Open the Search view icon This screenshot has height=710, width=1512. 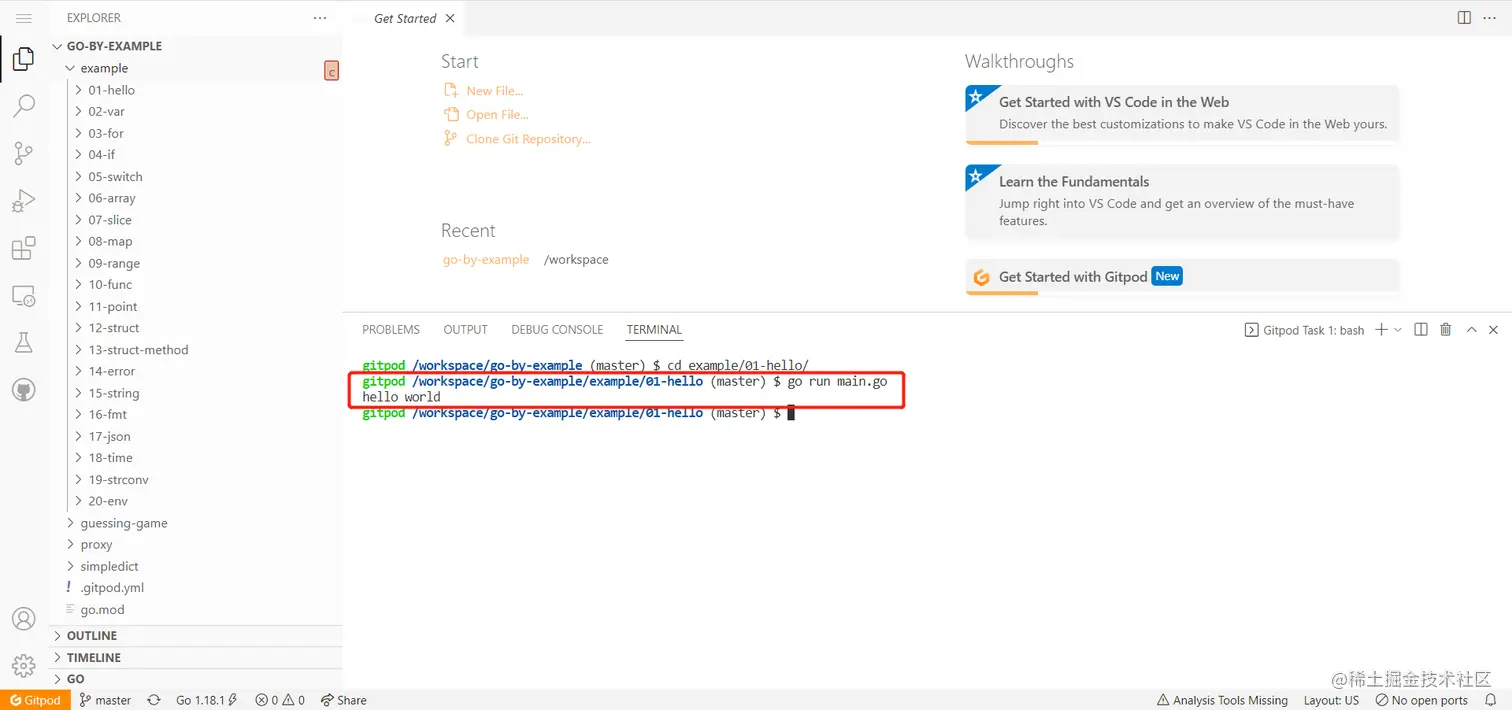(24, 106)
